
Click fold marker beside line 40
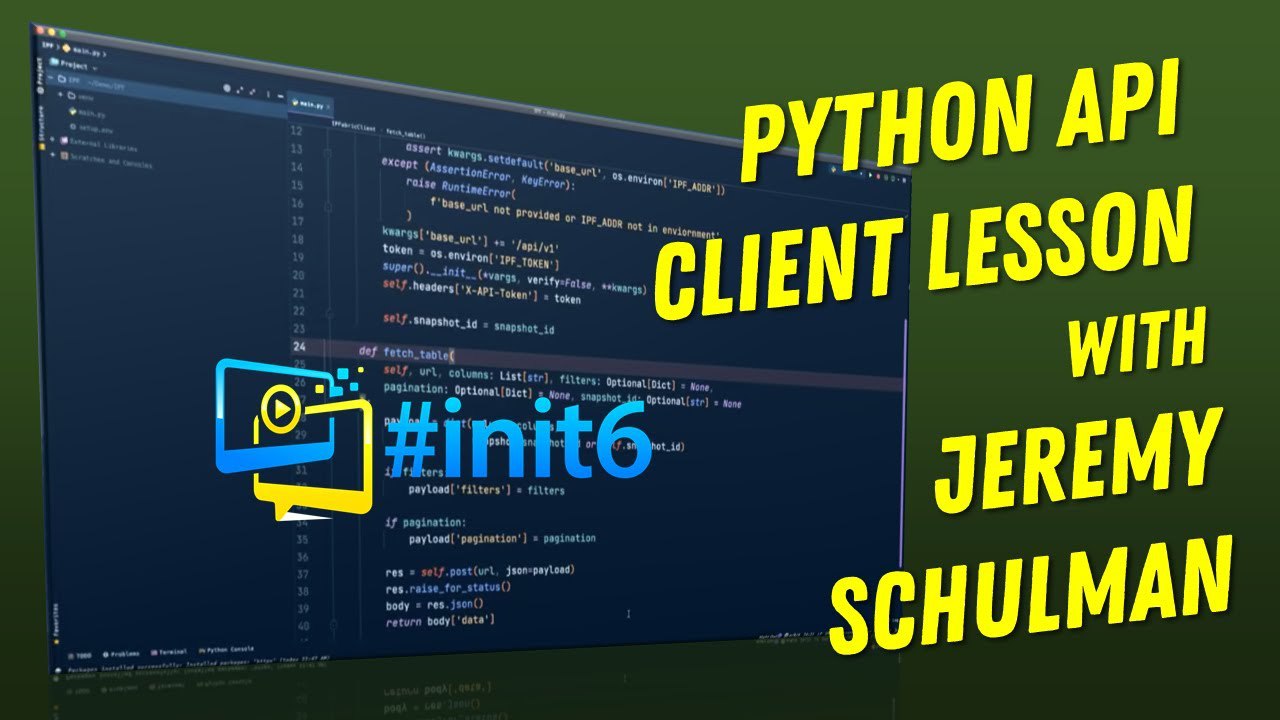[x=333, y=625]
